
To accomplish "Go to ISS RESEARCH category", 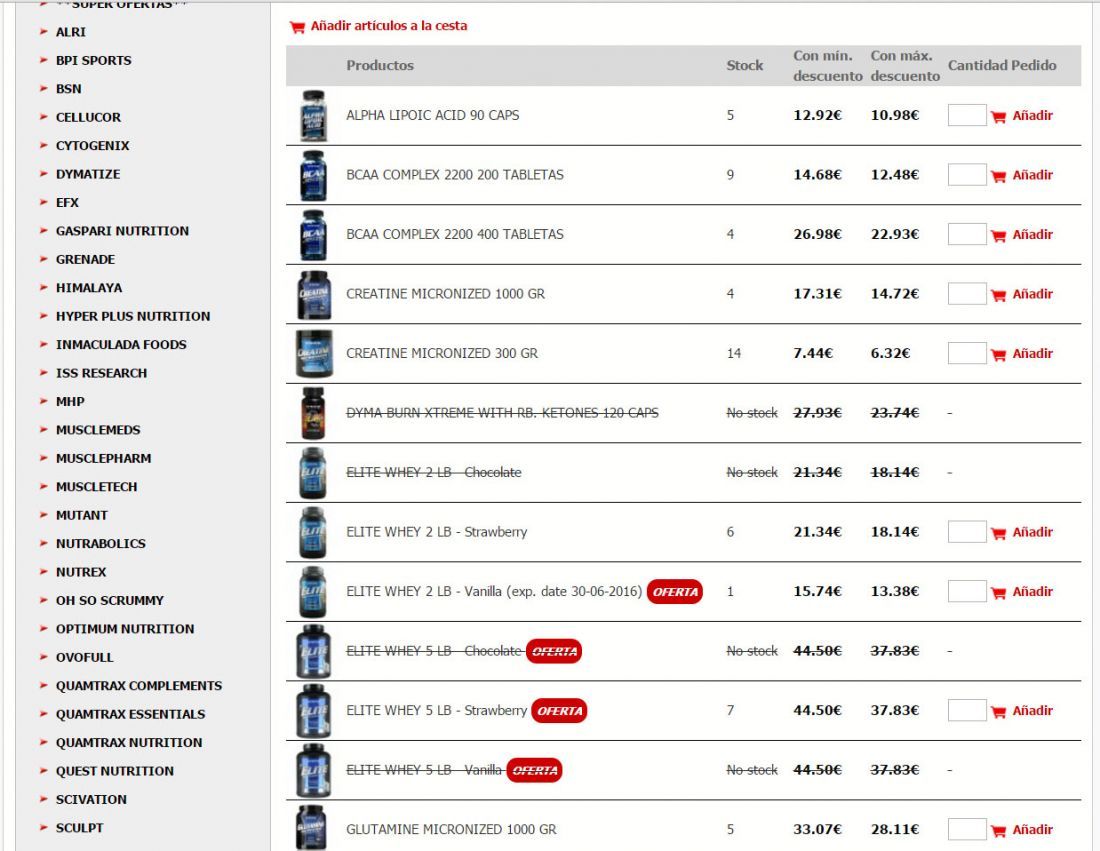I will (102, 373).
